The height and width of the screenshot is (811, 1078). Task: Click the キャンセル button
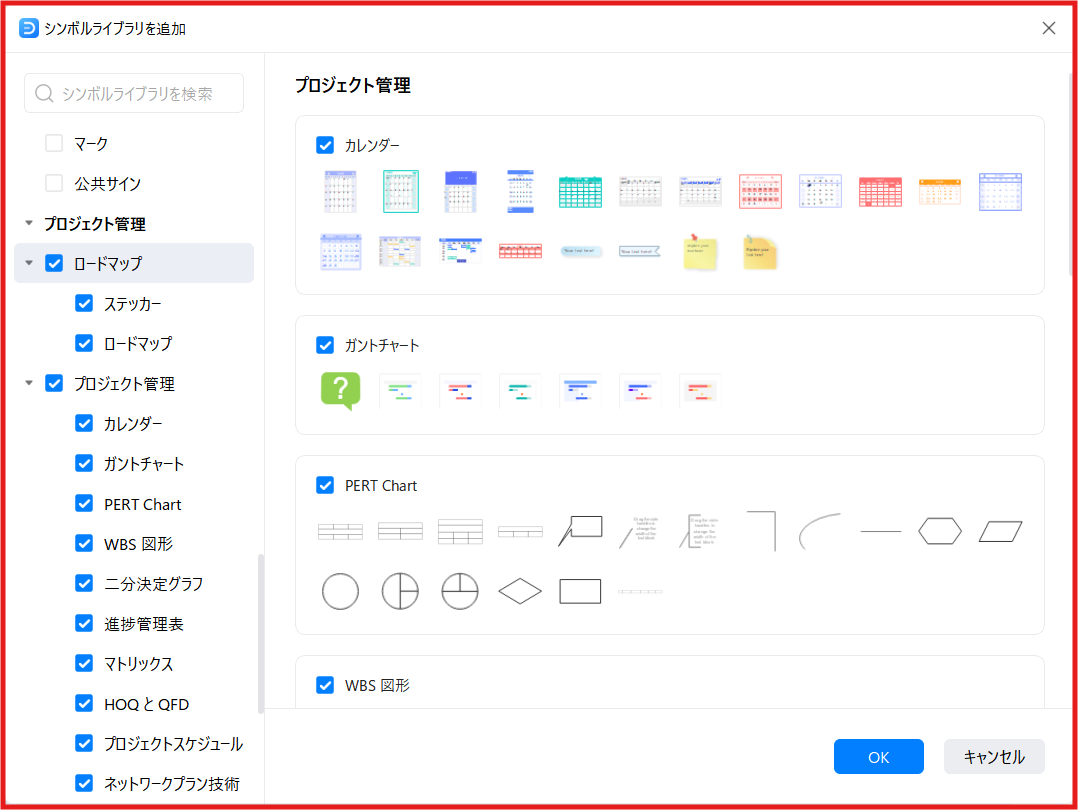pos(994,757)
